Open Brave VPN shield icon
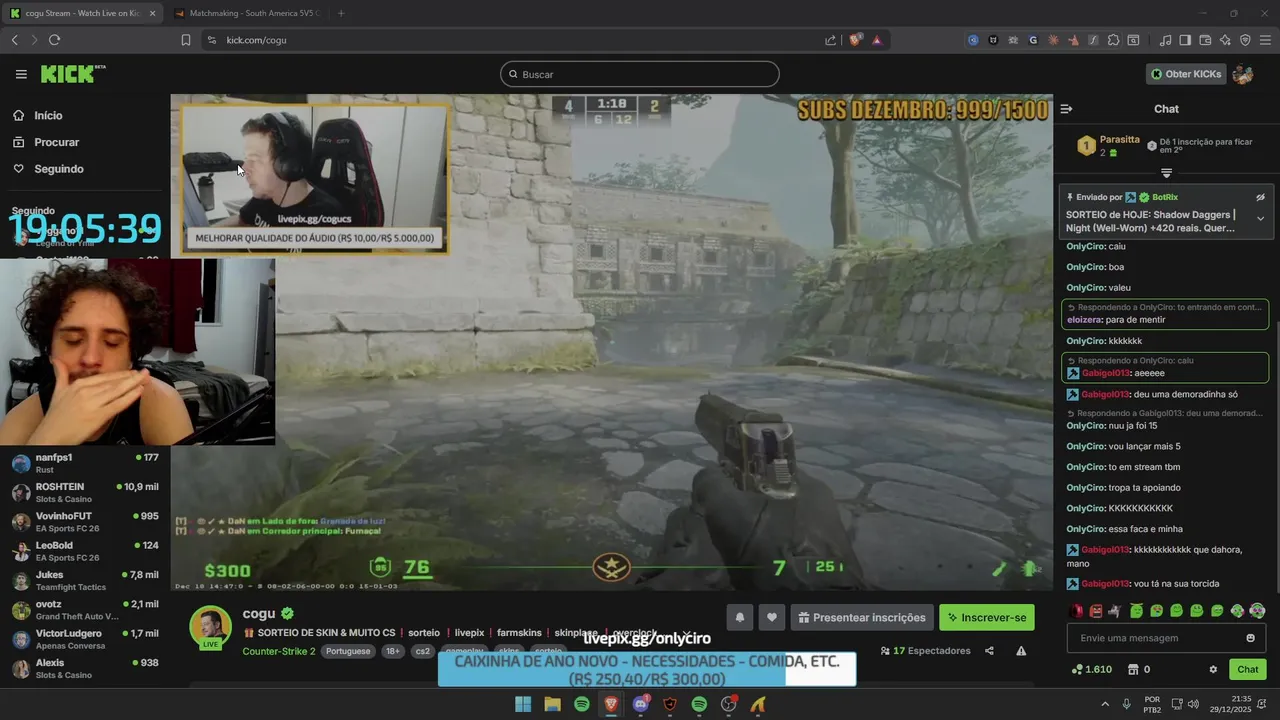The width and height of the screenshot is (1280, 720). click(x=1245, y=40)
